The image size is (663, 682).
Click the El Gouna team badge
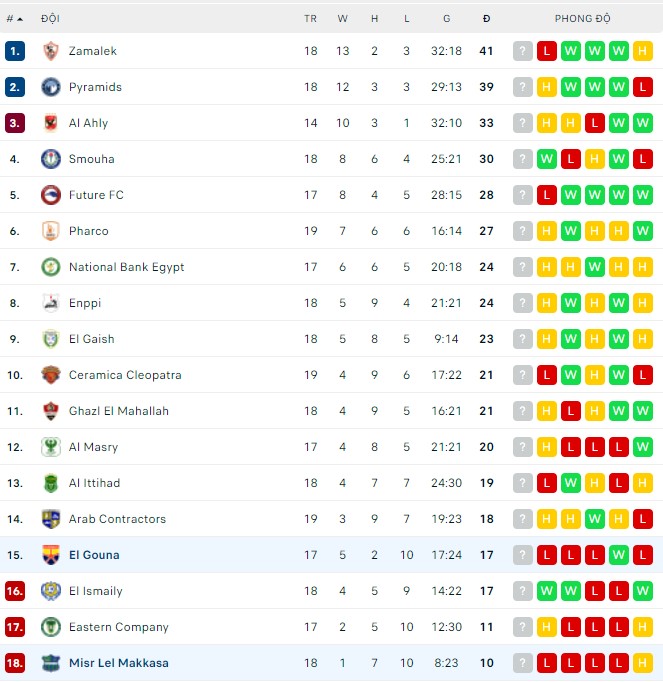pyautogui.click(x=51, y=555)
